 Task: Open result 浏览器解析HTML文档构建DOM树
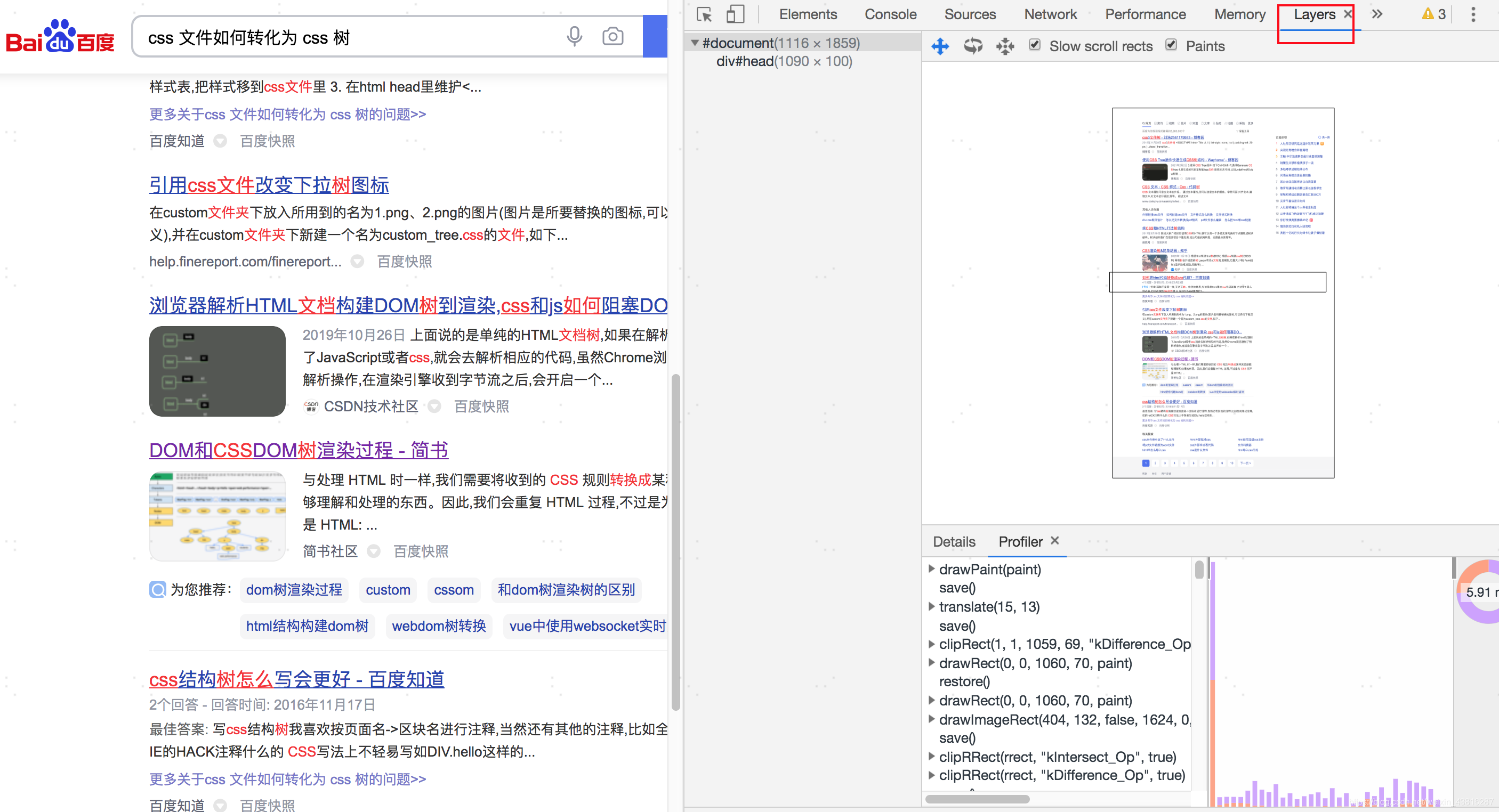pos(408,305)
